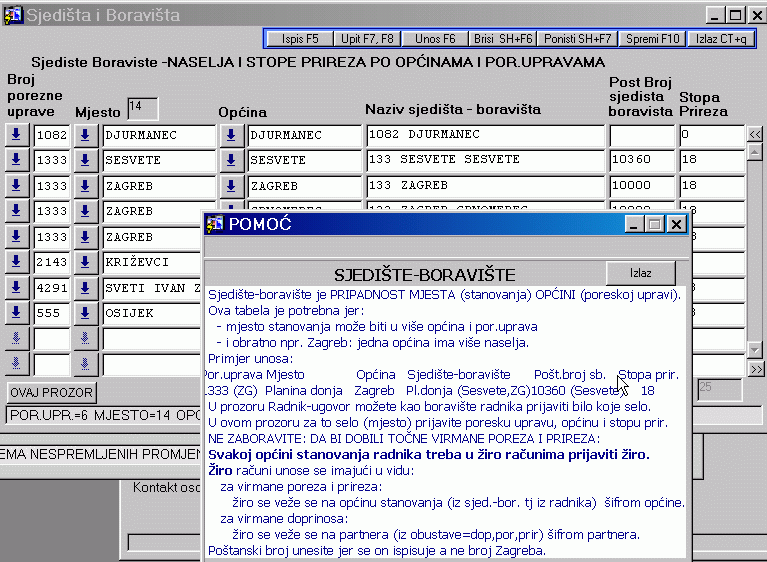This screenshot has width=767, height=562.
Task: Select Općina field containing SESVETE
Action: [304, 160]
